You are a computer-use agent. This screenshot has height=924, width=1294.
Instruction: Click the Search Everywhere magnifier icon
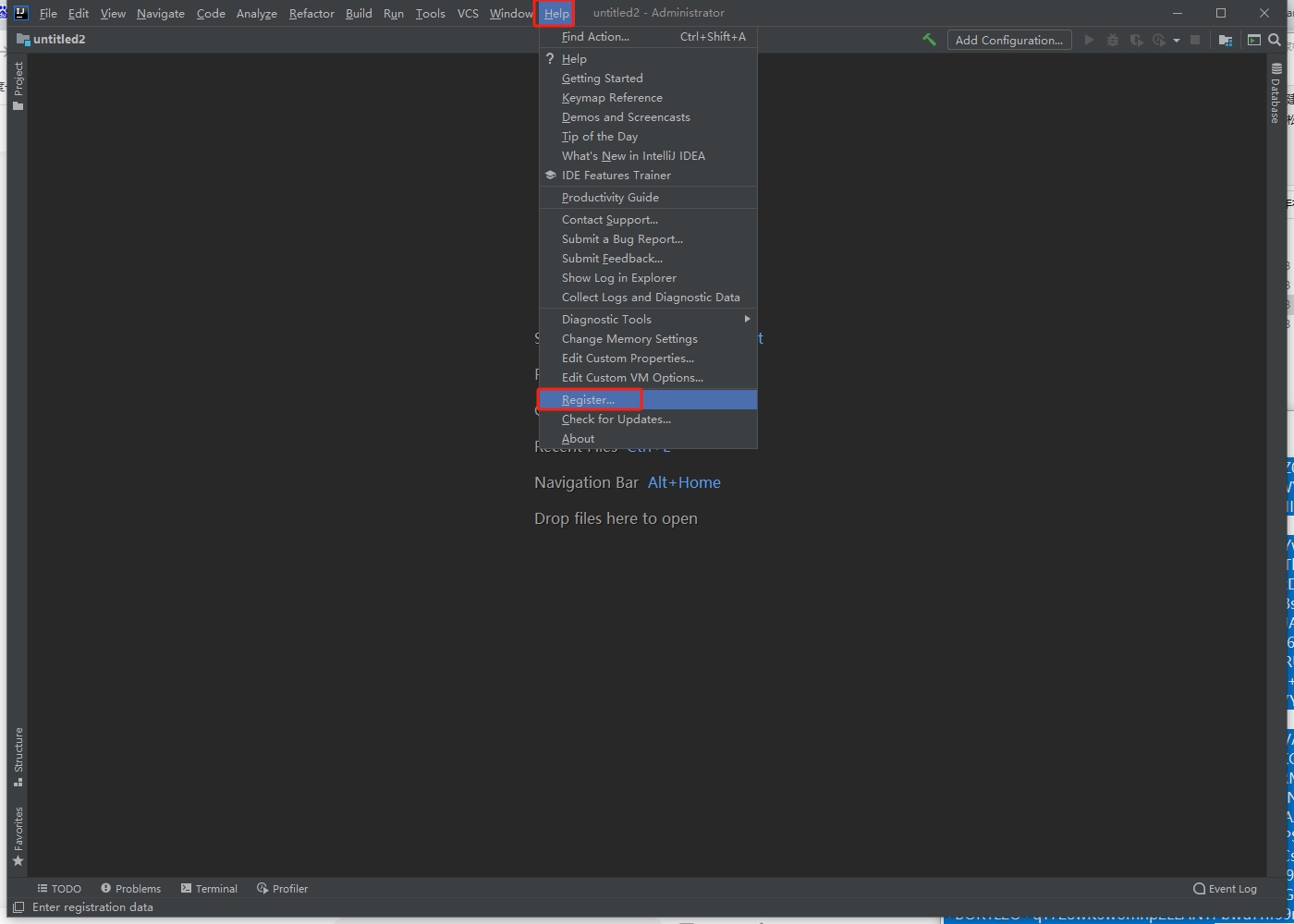coord(1275,40)
